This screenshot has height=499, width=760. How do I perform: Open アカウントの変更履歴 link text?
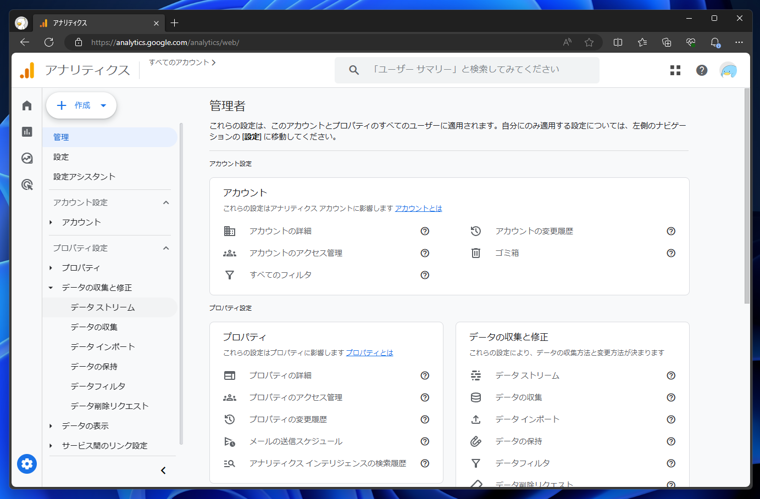coord(534,231)
